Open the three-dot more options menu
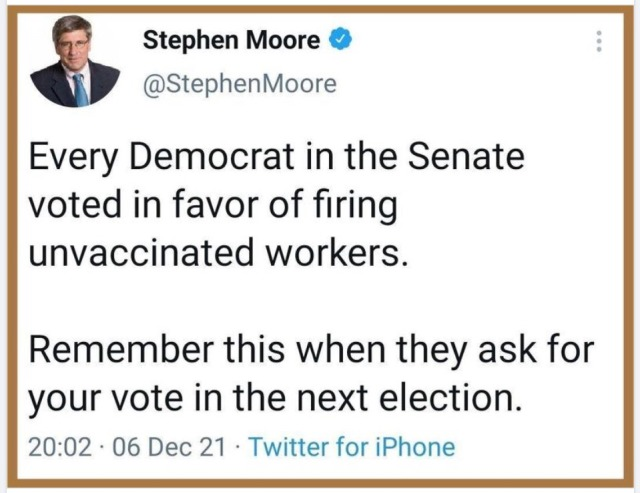 pos(599,41)
